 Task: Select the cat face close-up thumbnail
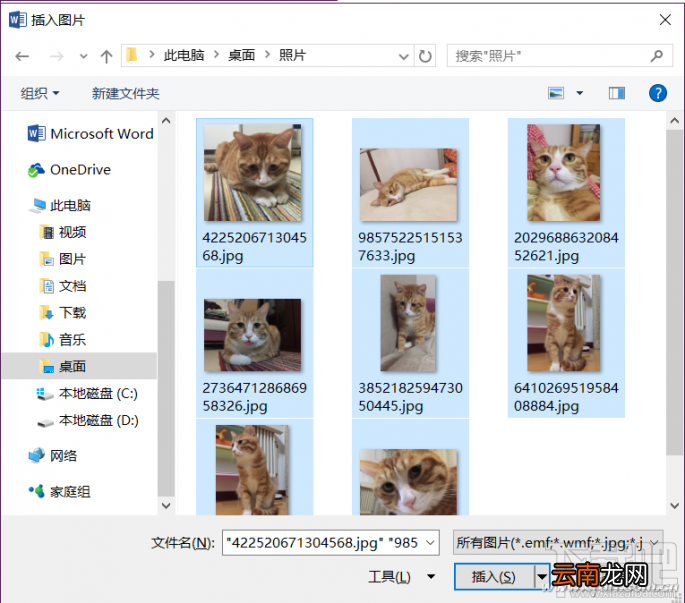pyautogui.click(x=410, y=468)
